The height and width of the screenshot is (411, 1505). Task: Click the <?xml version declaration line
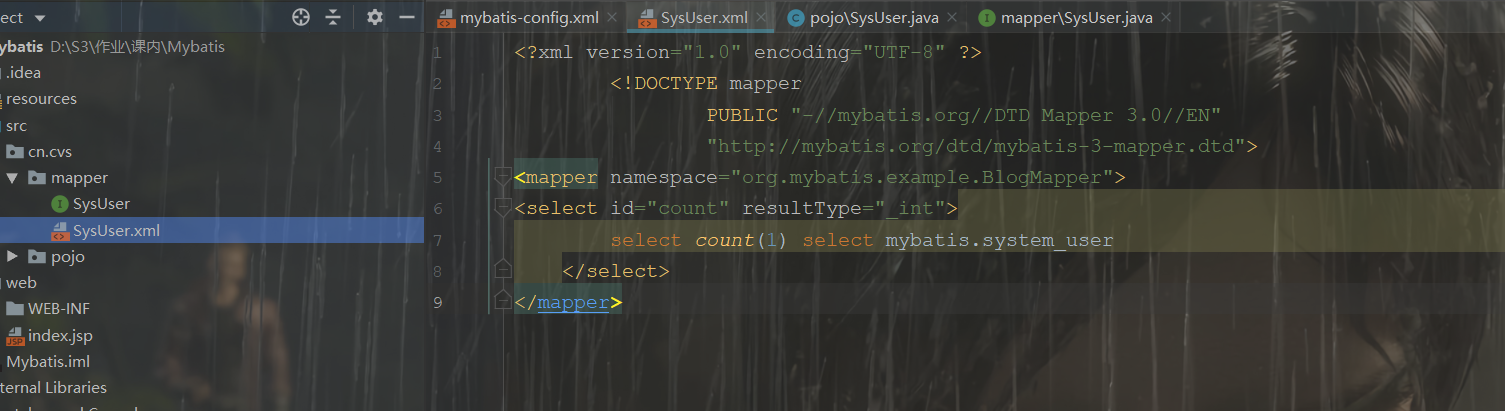(x=748, y=52)
